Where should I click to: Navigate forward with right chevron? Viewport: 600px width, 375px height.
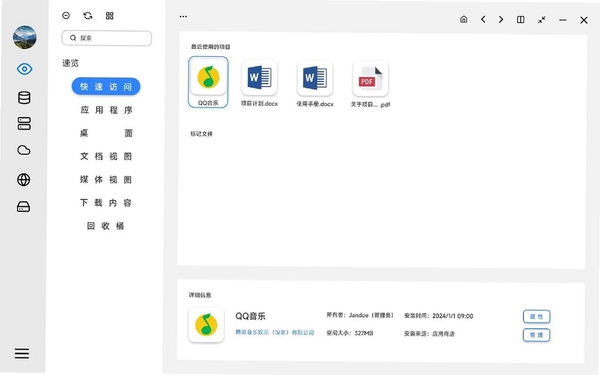click(x=501, y=19)
